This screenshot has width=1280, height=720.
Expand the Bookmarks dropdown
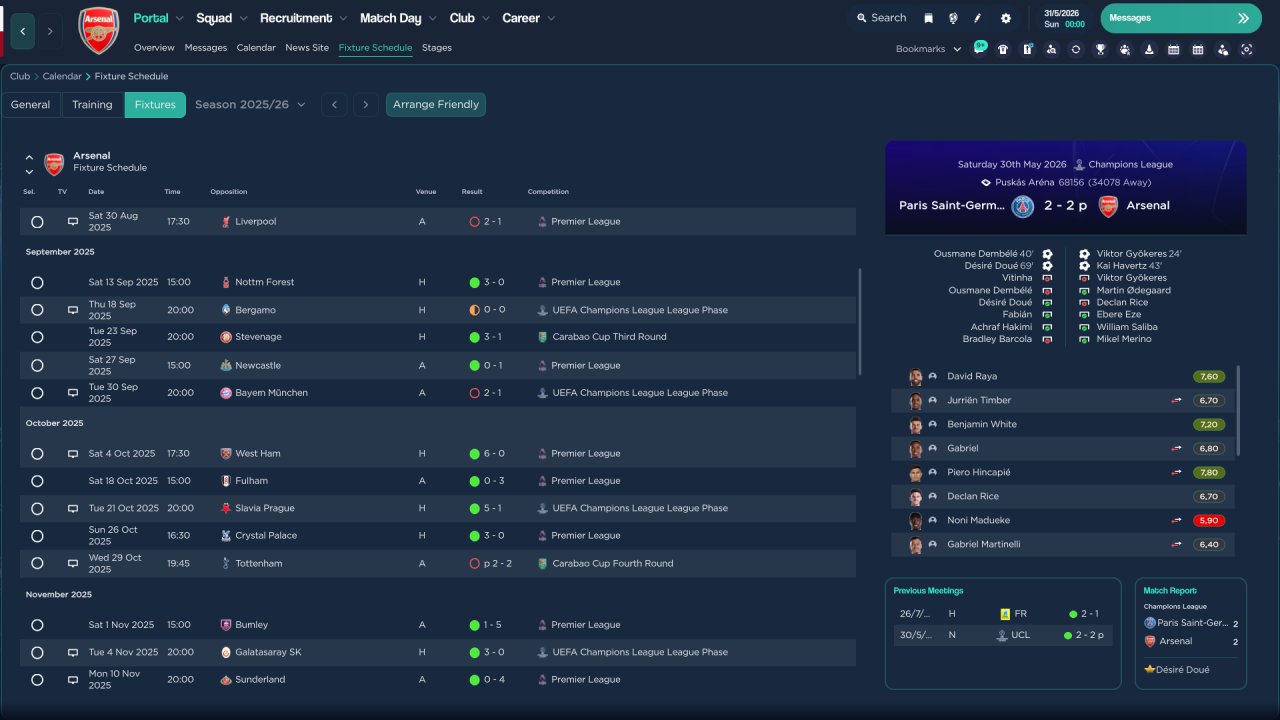pyautogui.click(x=928, y=49)
